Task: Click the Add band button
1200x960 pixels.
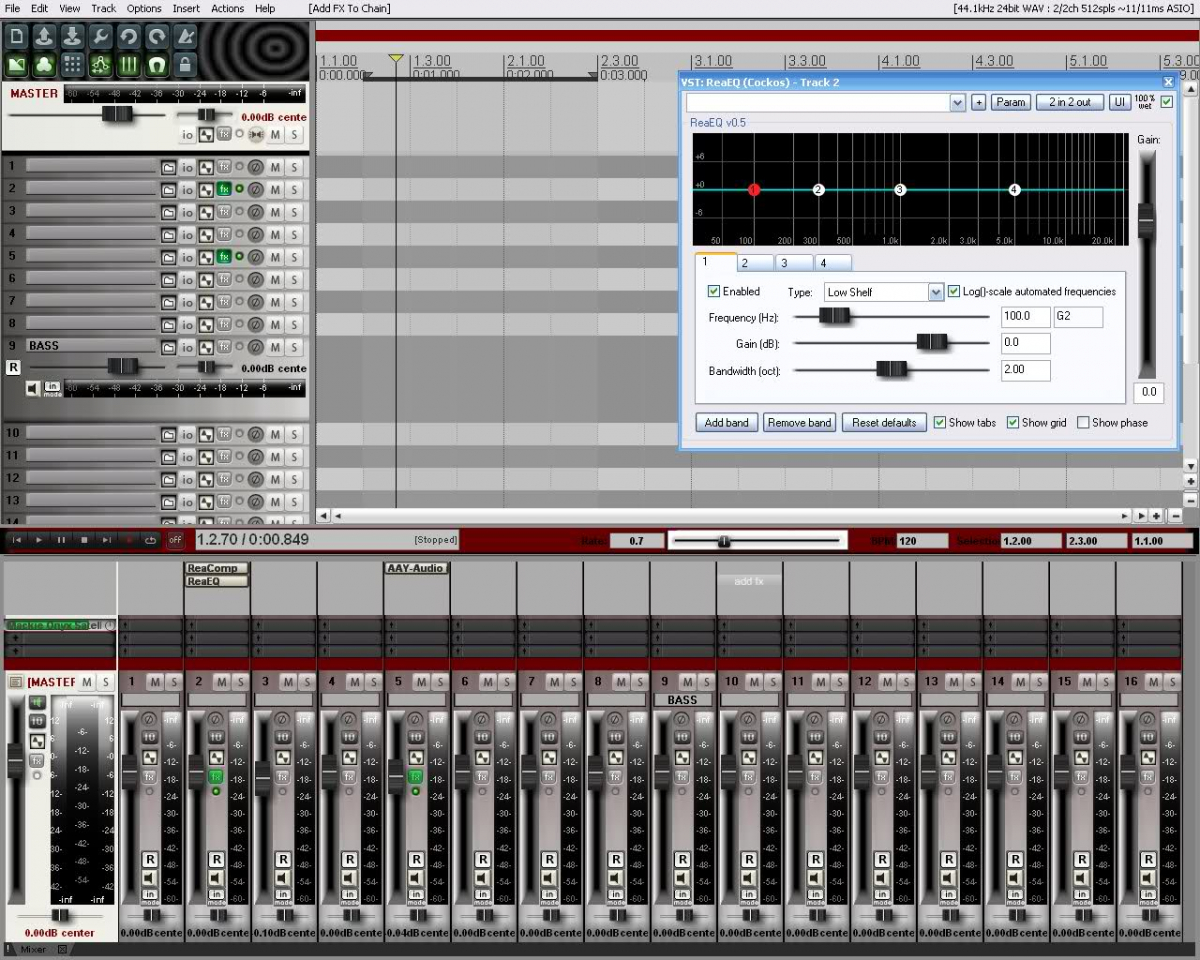Action: (x=727, y=423)
